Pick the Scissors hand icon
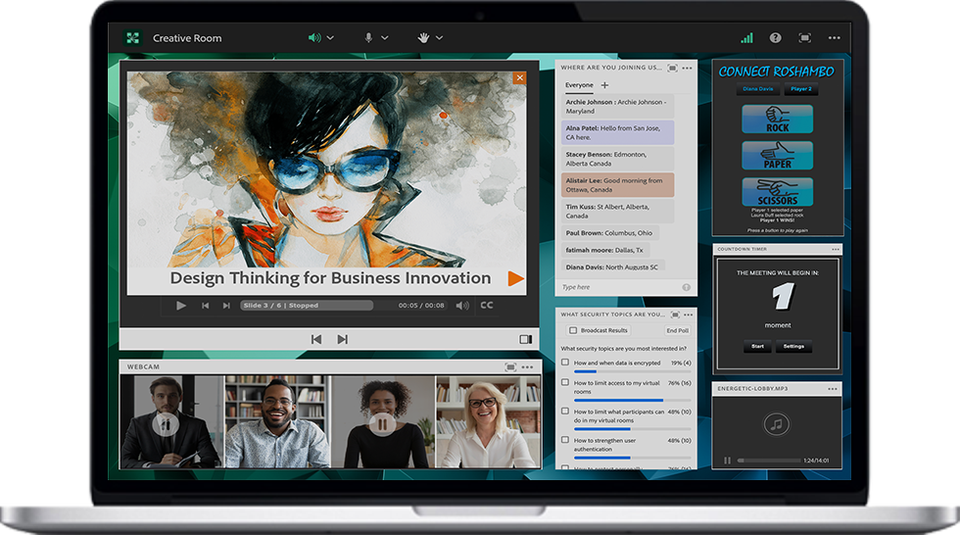The image size is (960, 535). click(777, 192)
